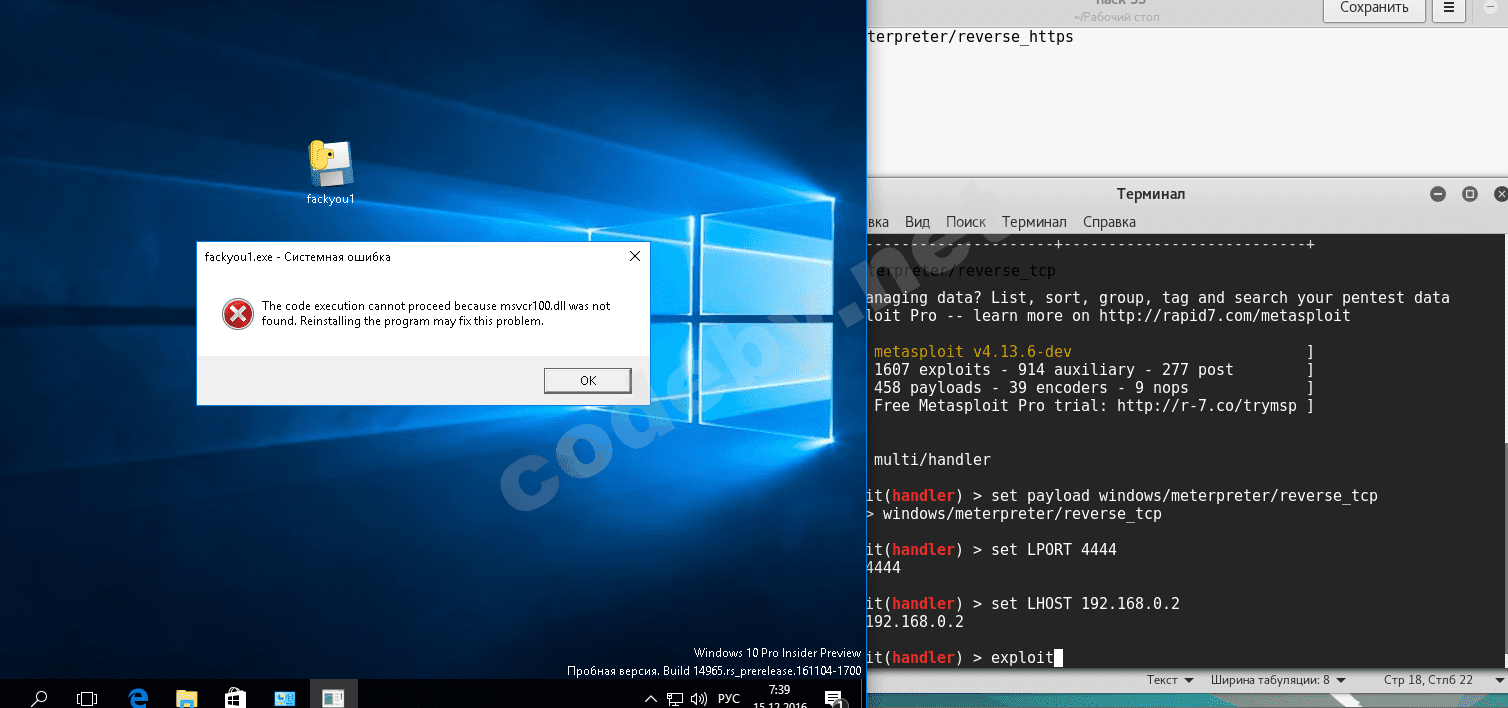Minimize the Терминал window
The height and width of the screenshot is (708, 1508).
1438,194
